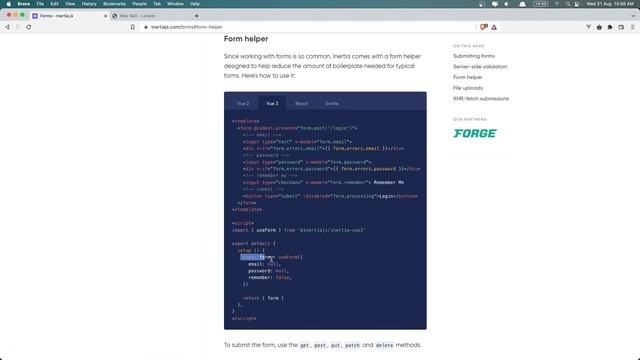Viewport: 640px width, 360px height.
Task: Click the hat-shaped menu bar icon
Action: pyautogui.click(x=522, y=4)
